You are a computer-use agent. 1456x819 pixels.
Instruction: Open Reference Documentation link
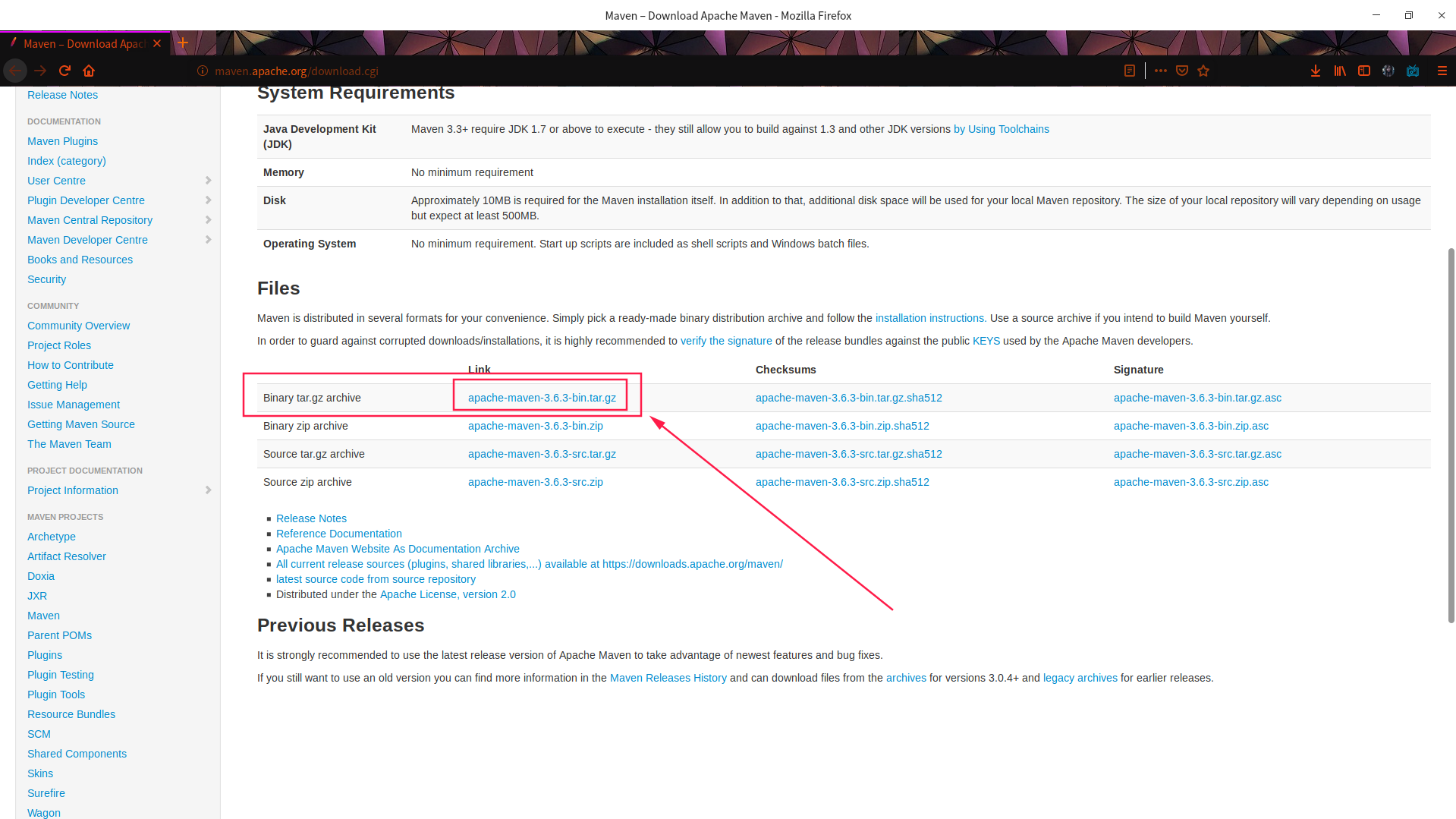[339, 534]
